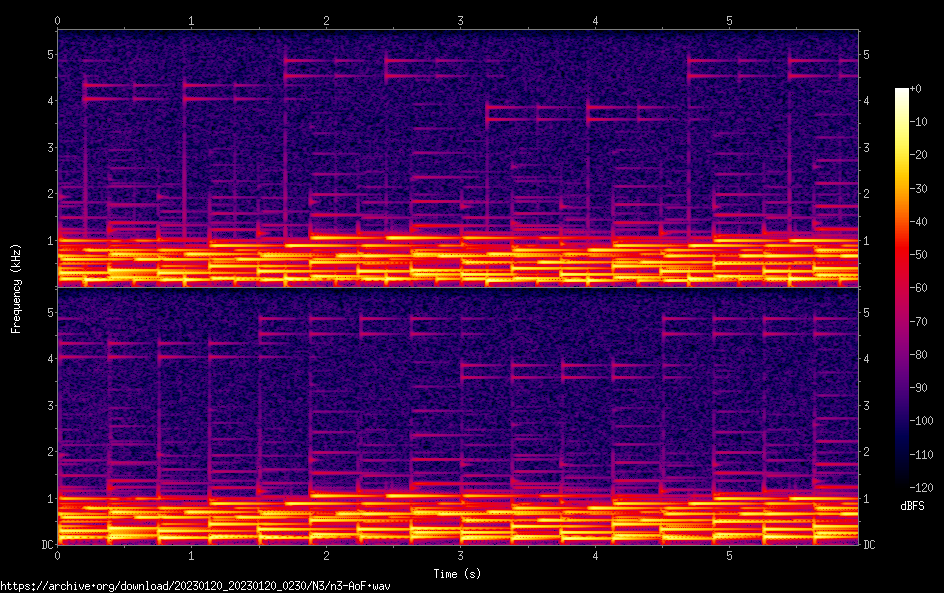
Task: Click the 3-second tick on the bottom time axis
Action: tap(460, 555)
